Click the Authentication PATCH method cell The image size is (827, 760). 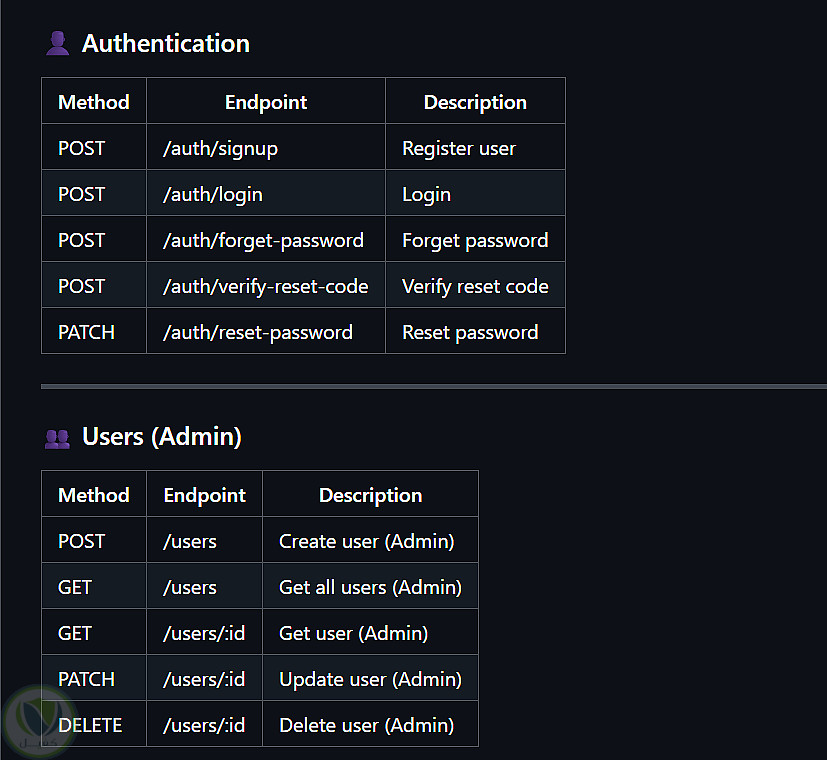[87, 332]
